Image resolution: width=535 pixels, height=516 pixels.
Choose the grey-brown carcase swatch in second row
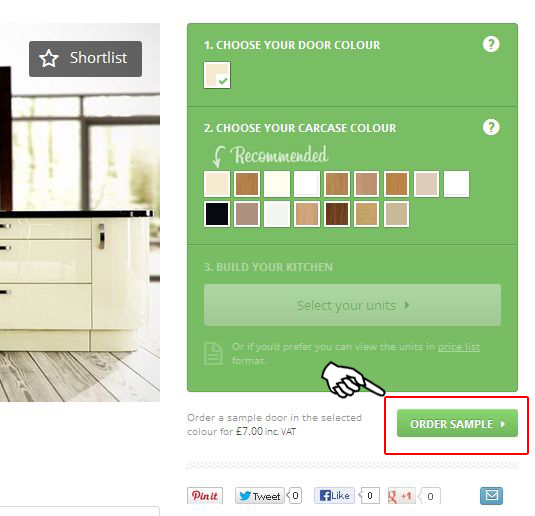coord(247,214)
